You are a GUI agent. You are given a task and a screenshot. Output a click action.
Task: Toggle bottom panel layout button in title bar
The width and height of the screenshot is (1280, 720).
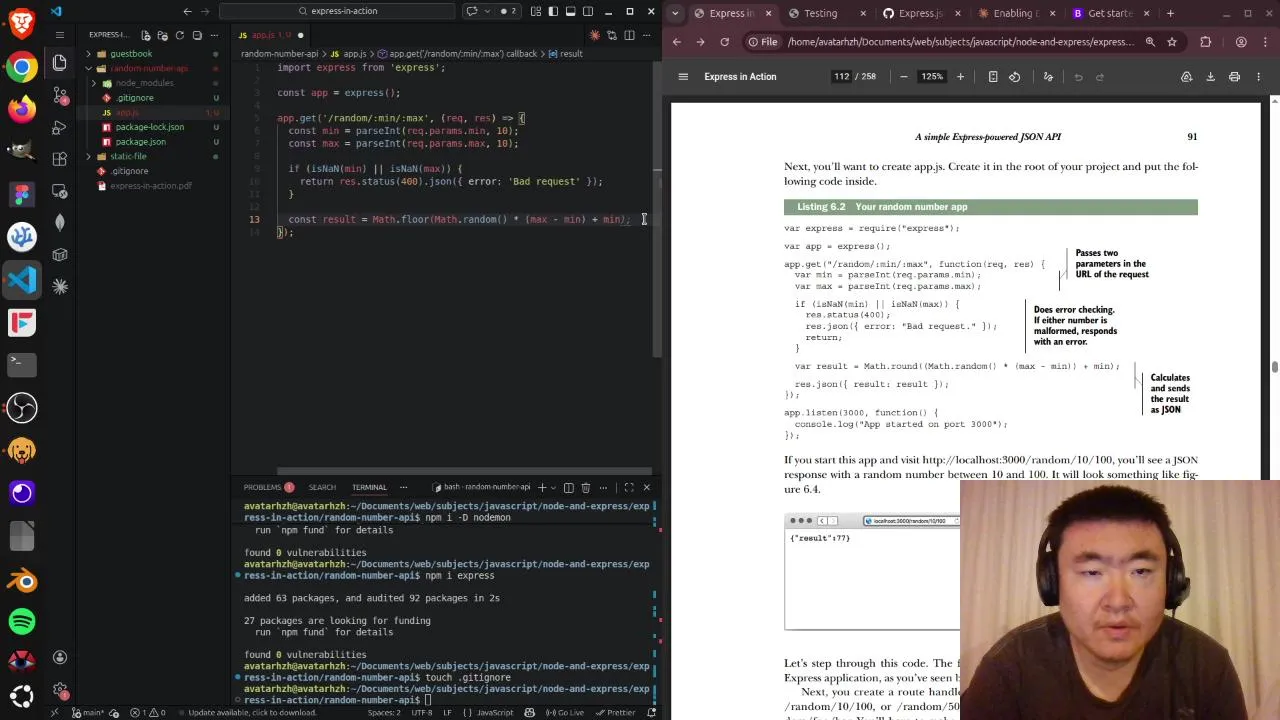coord(570,11)
